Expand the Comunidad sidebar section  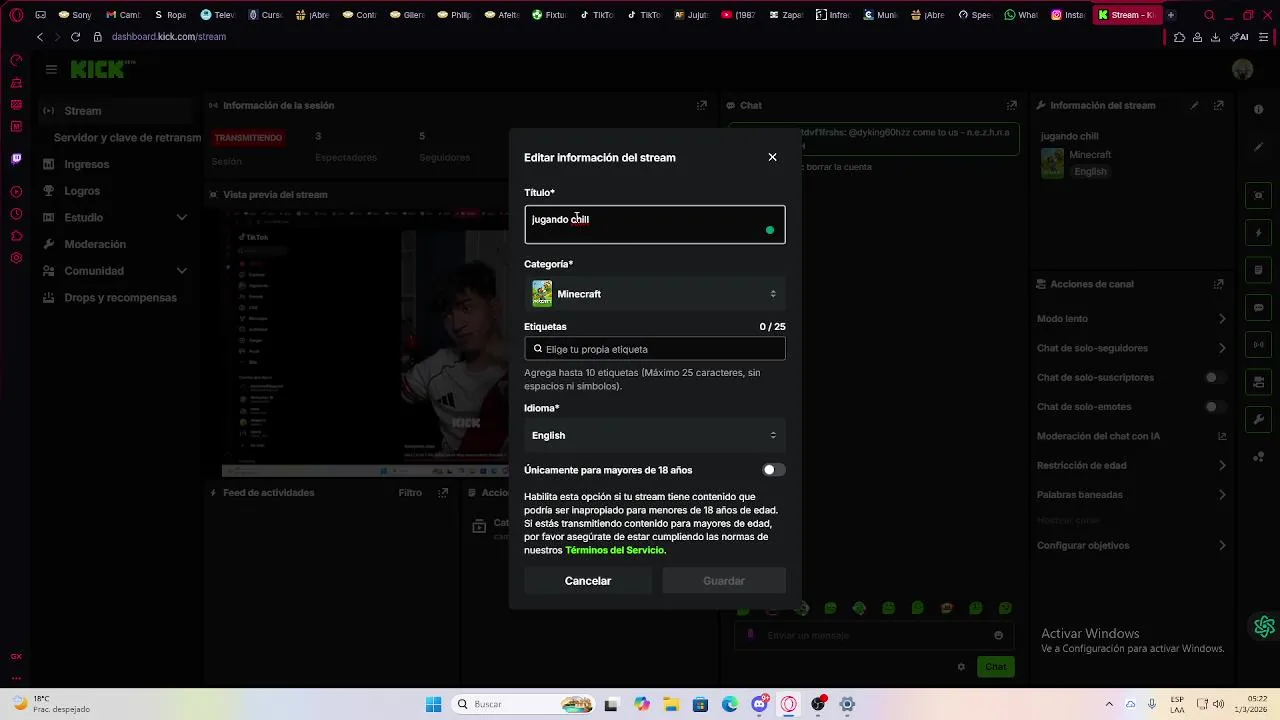(114, 271)
